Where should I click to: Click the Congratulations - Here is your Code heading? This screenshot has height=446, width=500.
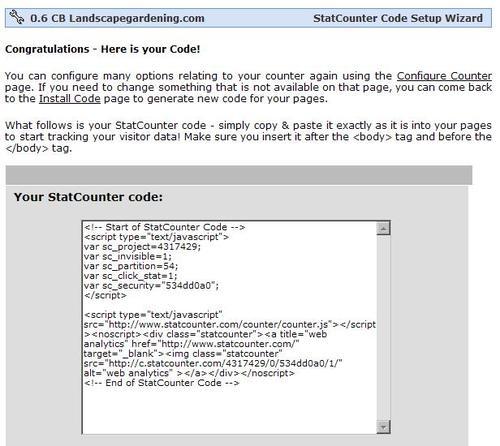click(x=103, y=49)
